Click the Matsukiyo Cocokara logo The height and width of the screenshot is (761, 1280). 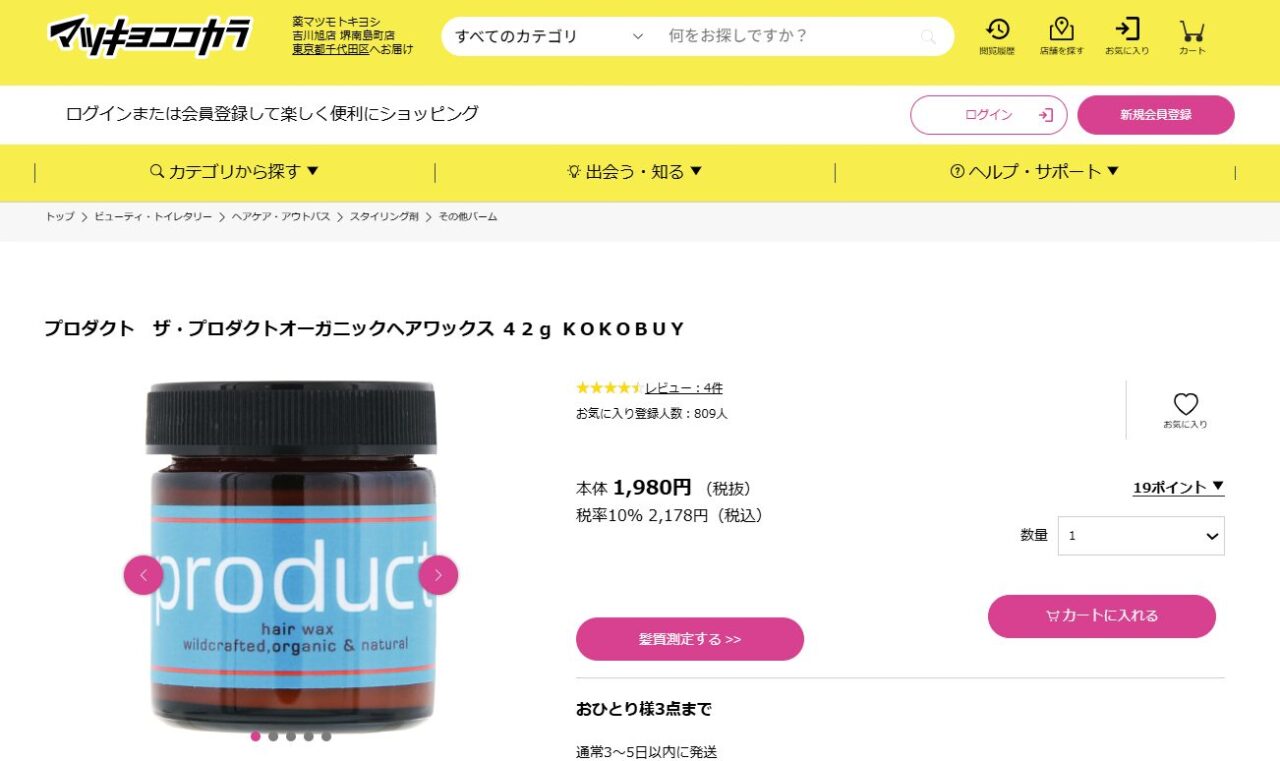coord(150,36)
